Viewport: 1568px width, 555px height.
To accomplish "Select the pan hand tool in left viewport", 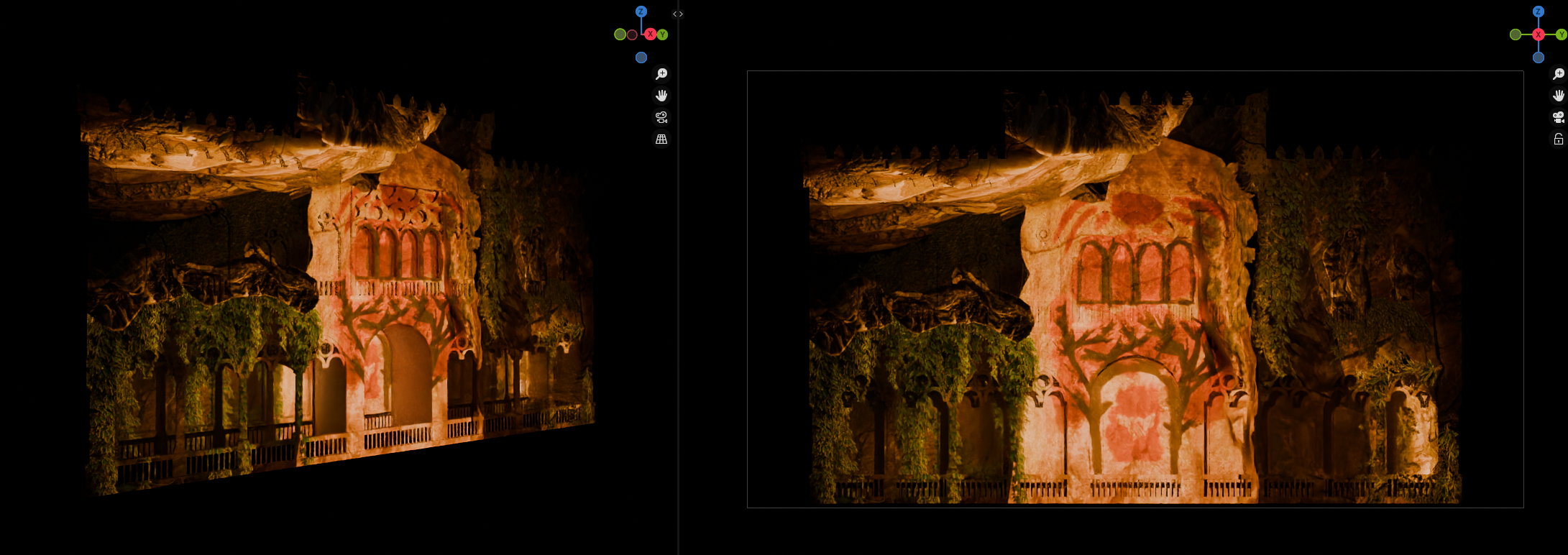I will (661, 96).
